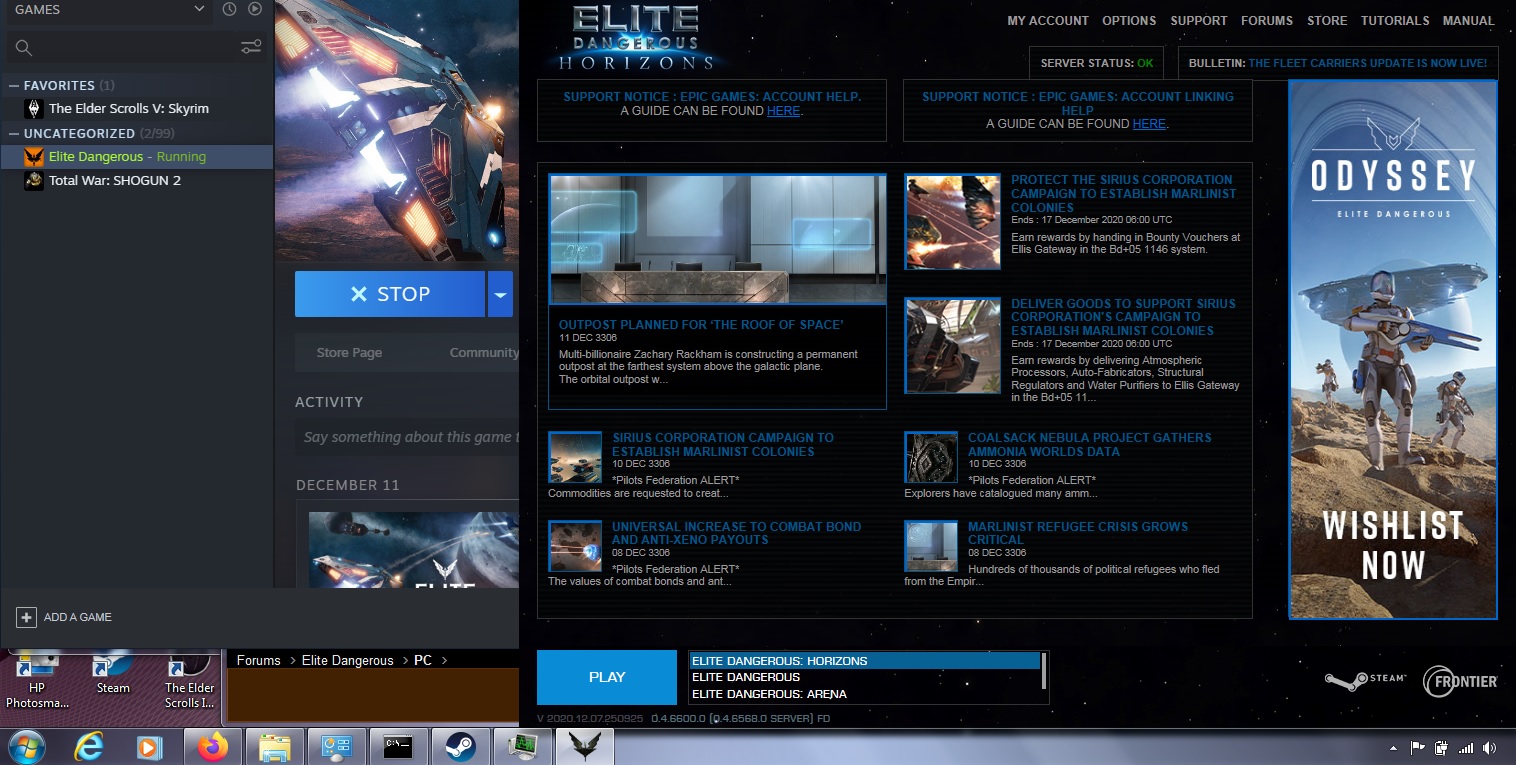Switch to Elite Dangerous launcher taskbar icon
Viewport: 1516px width, 765px height.
584,746
